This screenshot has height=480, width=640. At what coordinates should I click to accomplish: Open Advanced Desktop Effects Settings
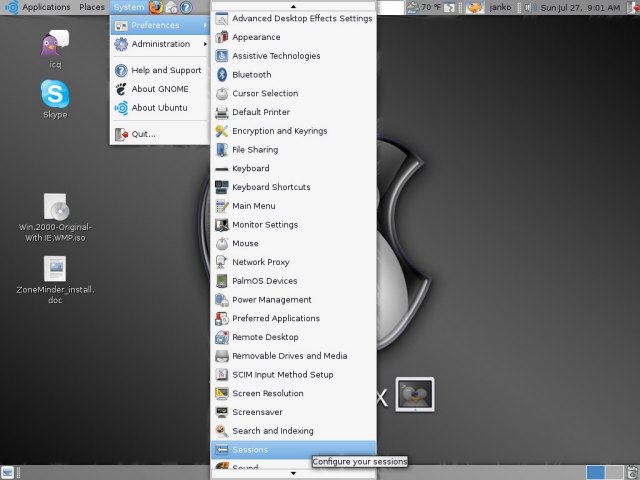coord(293,18)
